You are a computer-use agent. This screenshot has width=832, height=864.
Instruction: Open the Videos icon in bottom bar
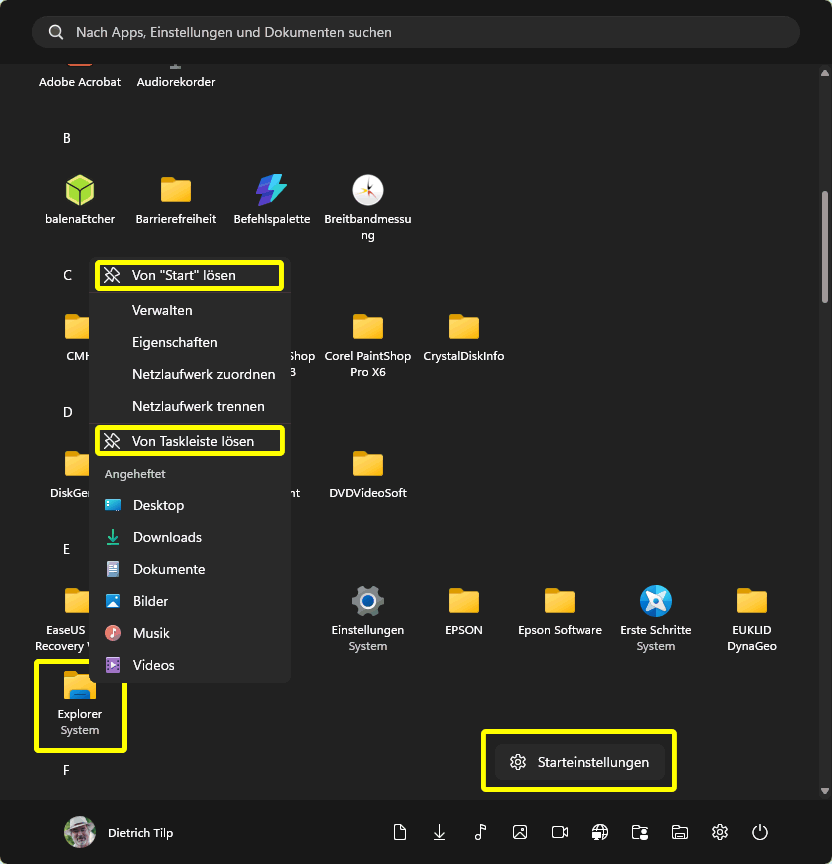tap(560, 832)
